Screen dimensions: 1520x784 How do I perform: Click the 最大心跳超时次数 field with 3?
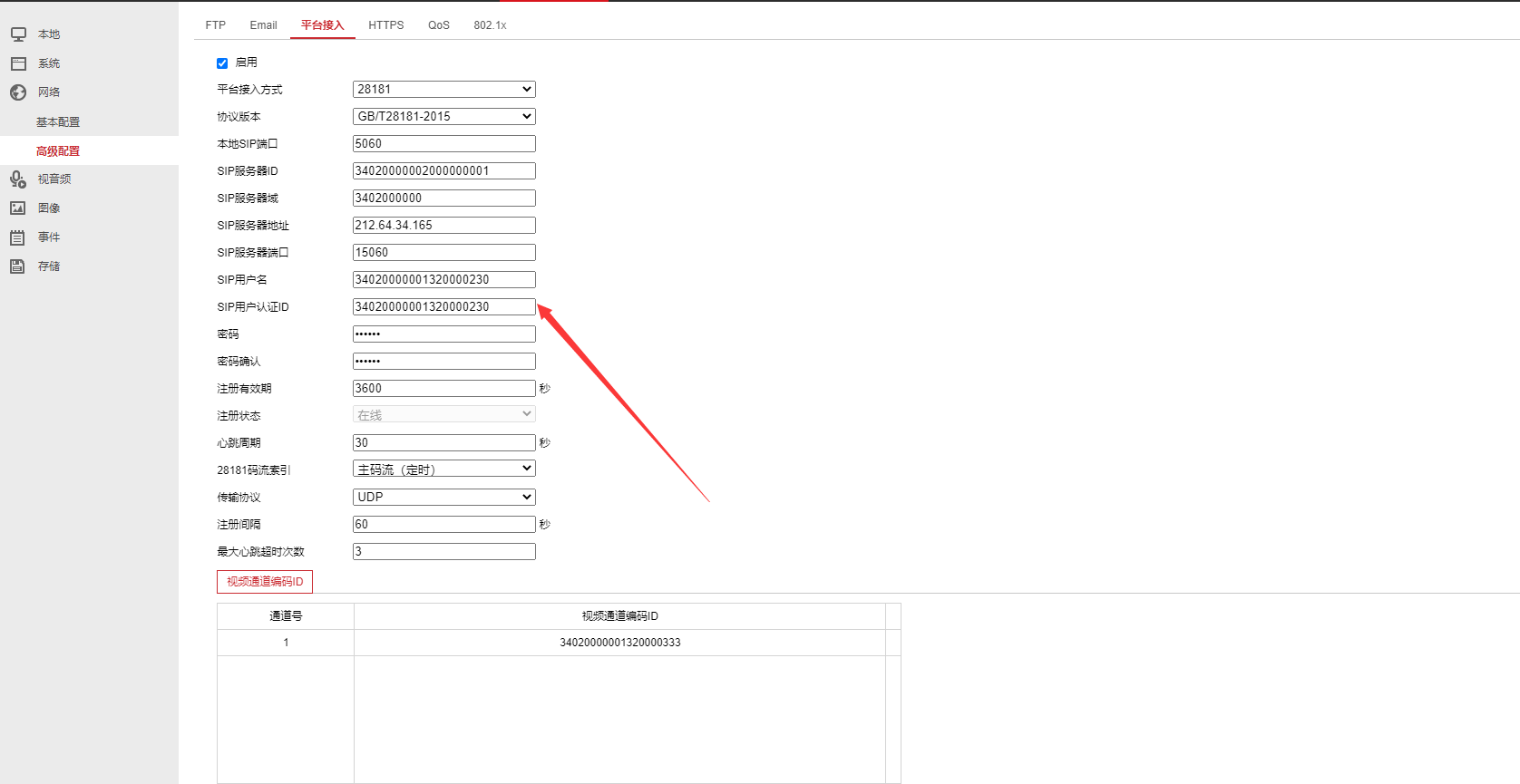(x=444, y=551)
